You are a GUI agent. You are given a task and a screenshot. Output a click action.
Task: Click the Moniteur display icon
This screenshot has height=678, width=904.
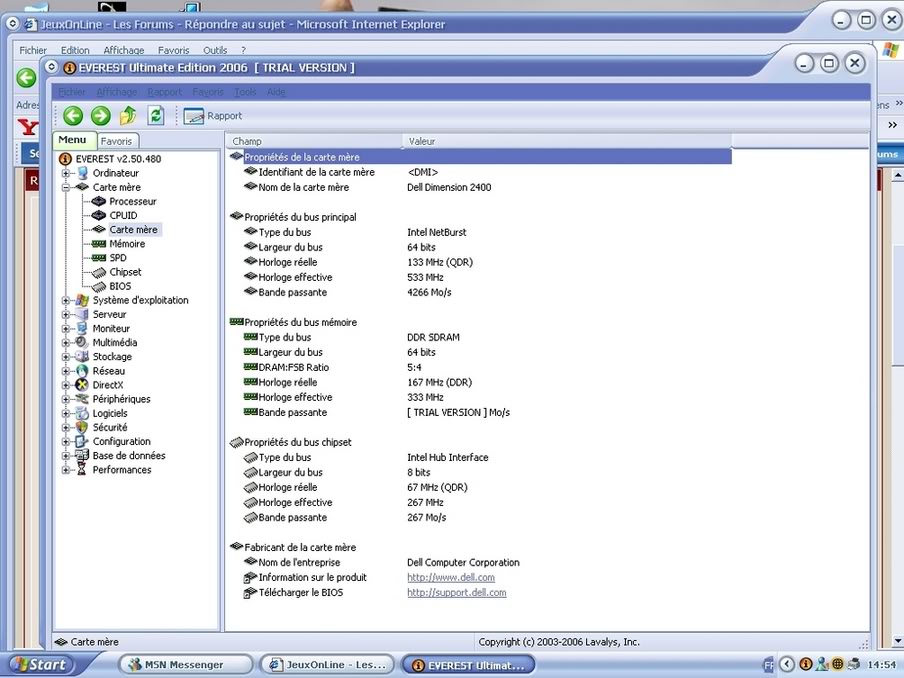(82, 329)
